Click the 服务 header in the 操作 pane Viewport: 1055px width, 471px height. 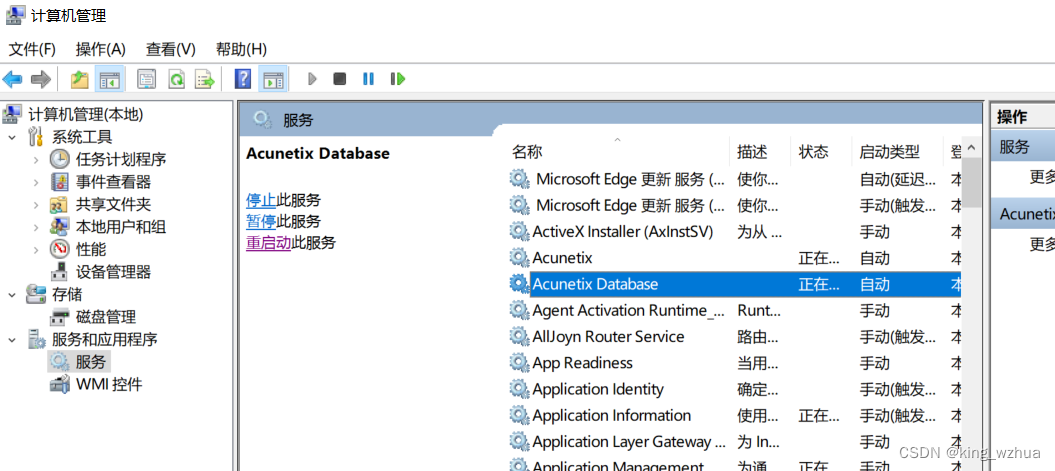[x=1023, y=146]
